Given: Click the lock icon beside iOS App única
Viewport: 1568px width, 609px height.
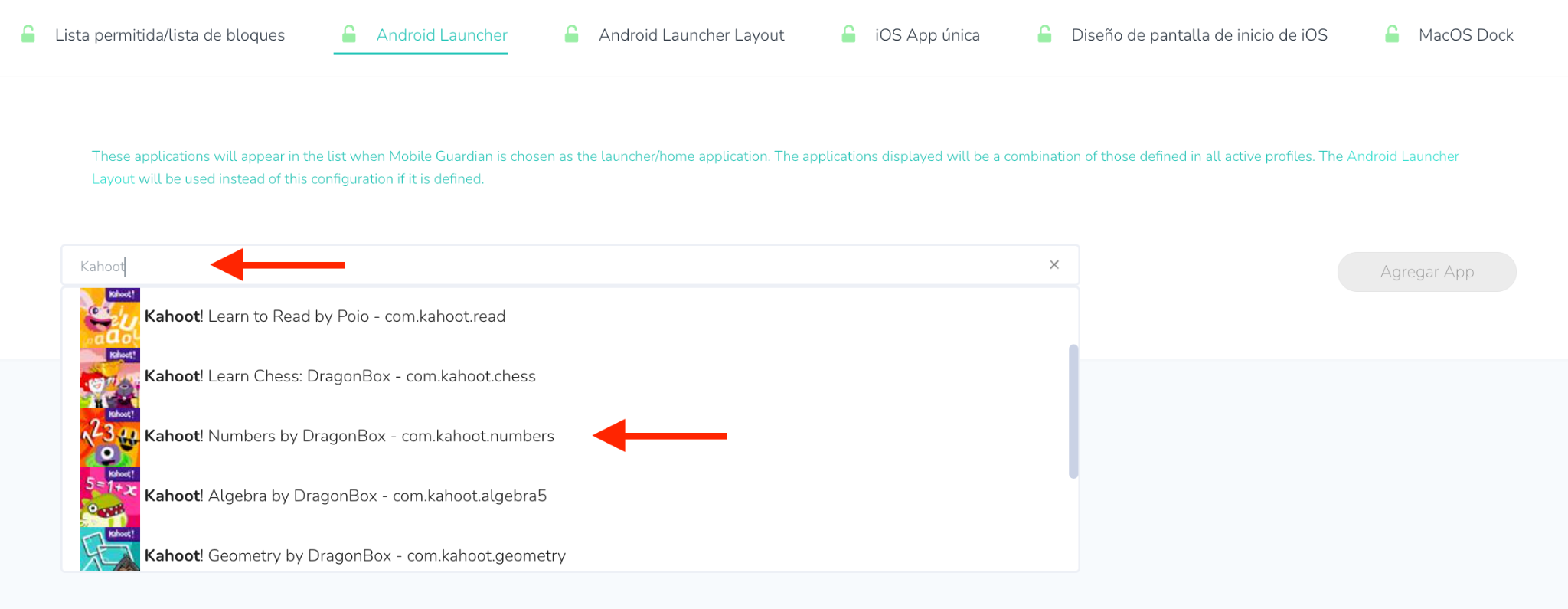Looking at the screenshot, I should tap(848, 34).
